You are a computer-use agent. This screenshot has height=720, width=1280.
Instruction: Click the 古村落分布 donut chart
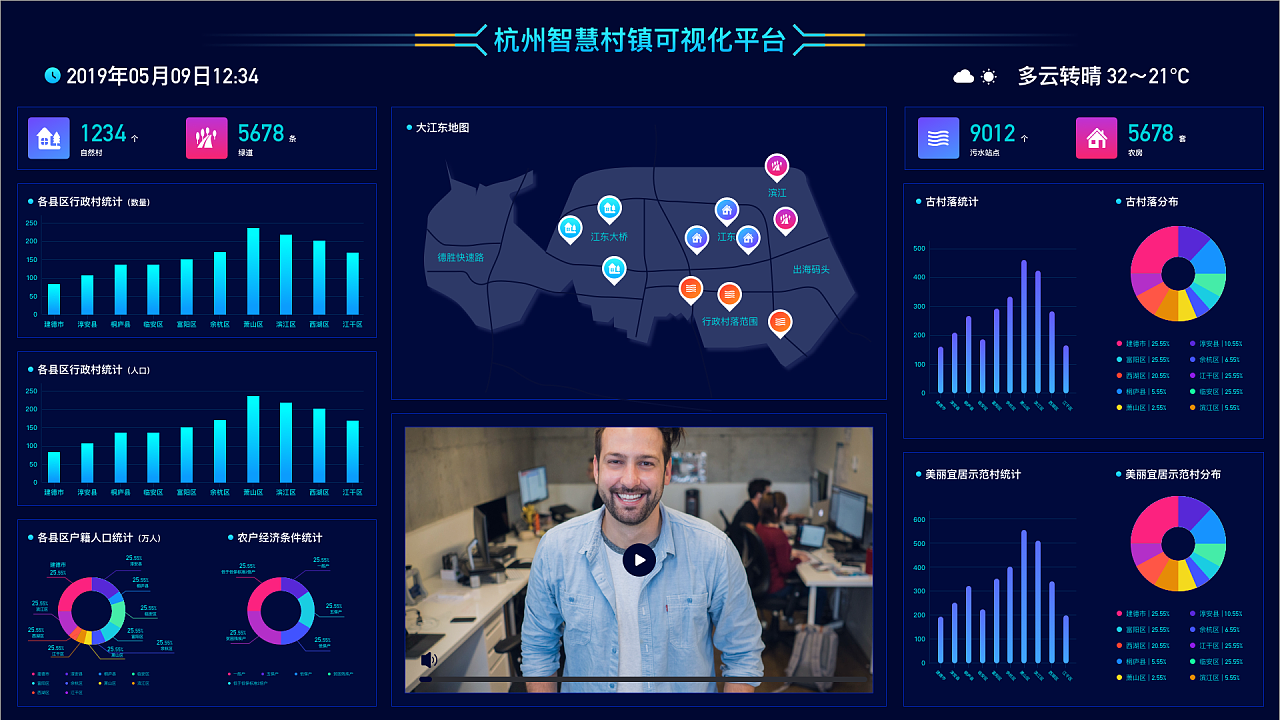click(1178, 273)
